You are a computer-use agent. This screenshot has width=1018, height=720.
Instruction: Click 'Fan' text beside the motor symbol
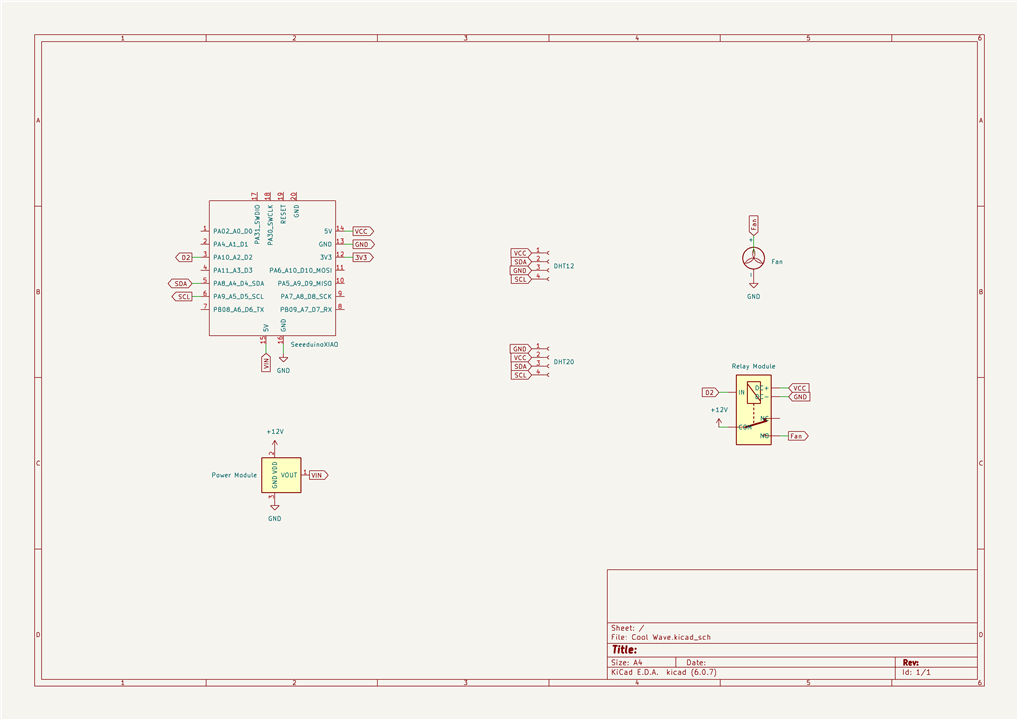click(x=776, y=262)
